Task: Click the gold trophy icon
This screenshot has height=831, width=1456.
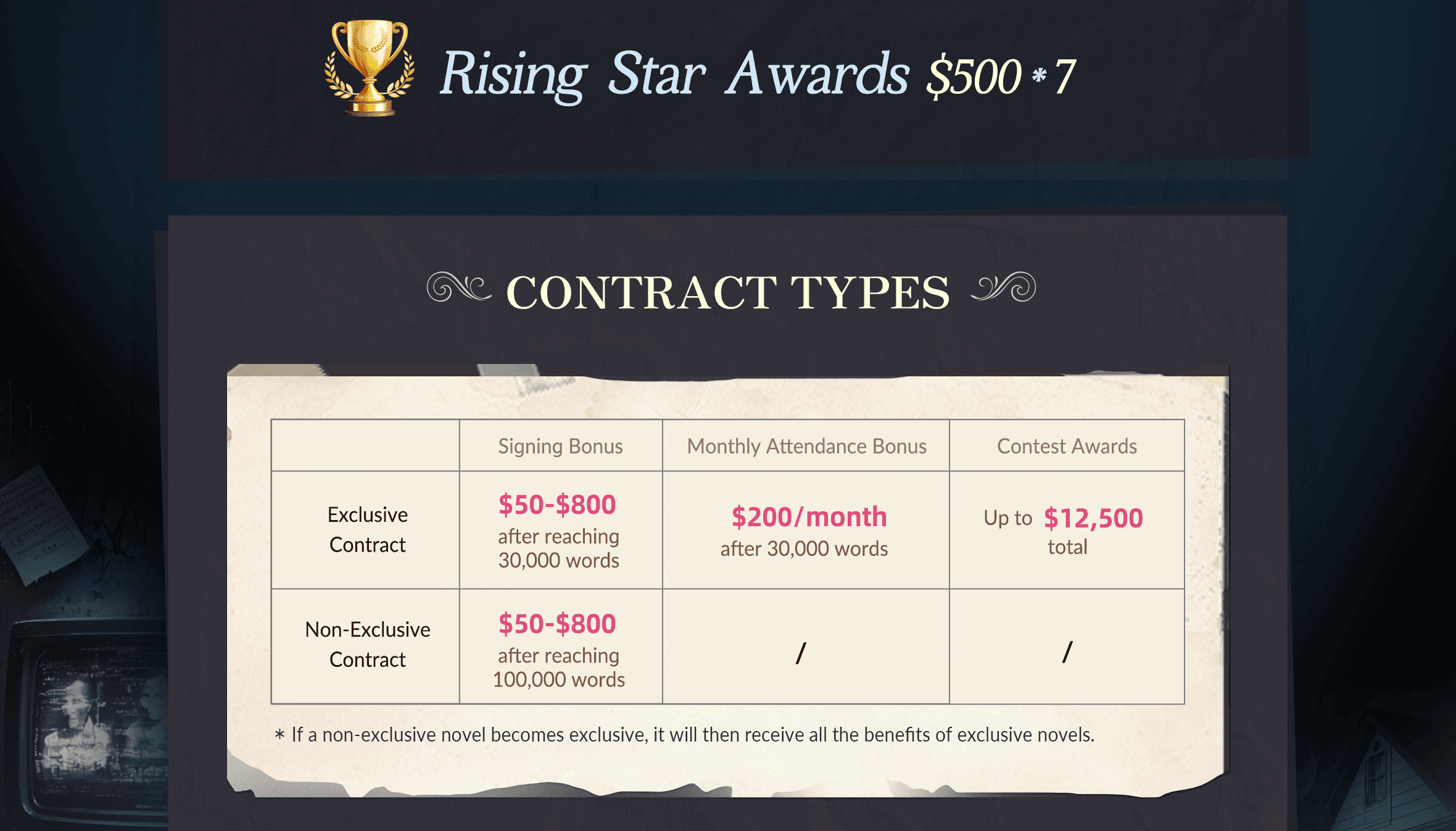Action: coord(370,68)
